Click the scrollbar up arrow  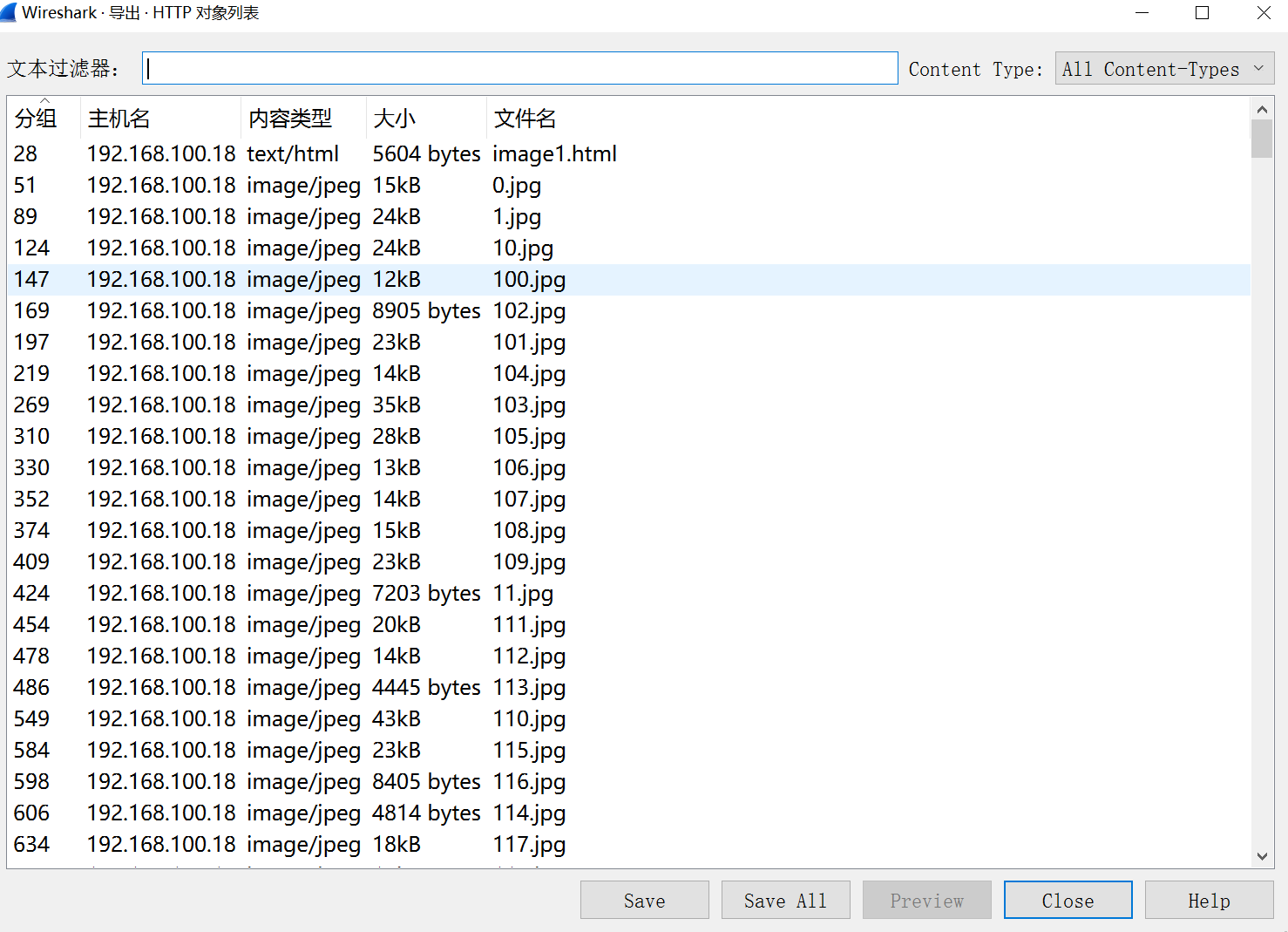1262,110
